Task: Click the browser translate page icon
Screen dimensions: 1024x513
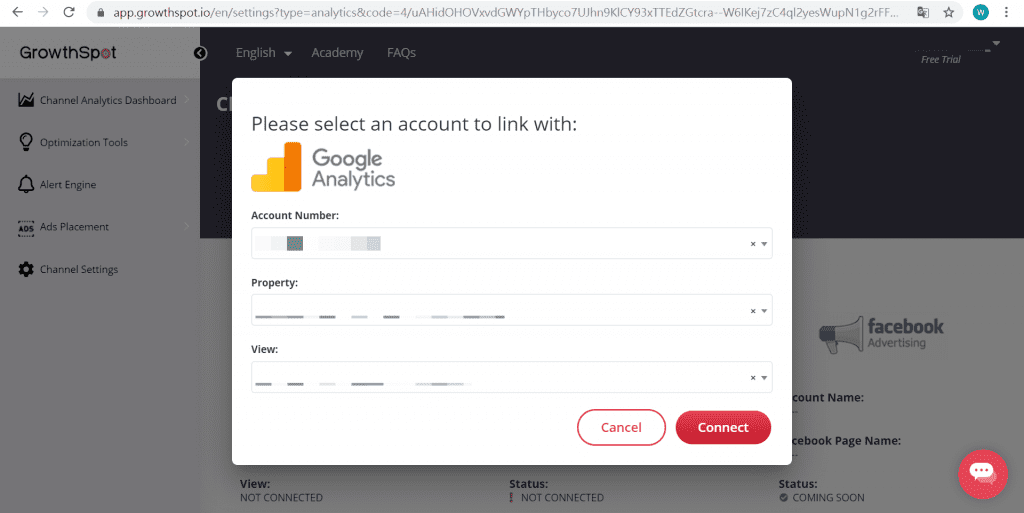Action: [923, 12]
